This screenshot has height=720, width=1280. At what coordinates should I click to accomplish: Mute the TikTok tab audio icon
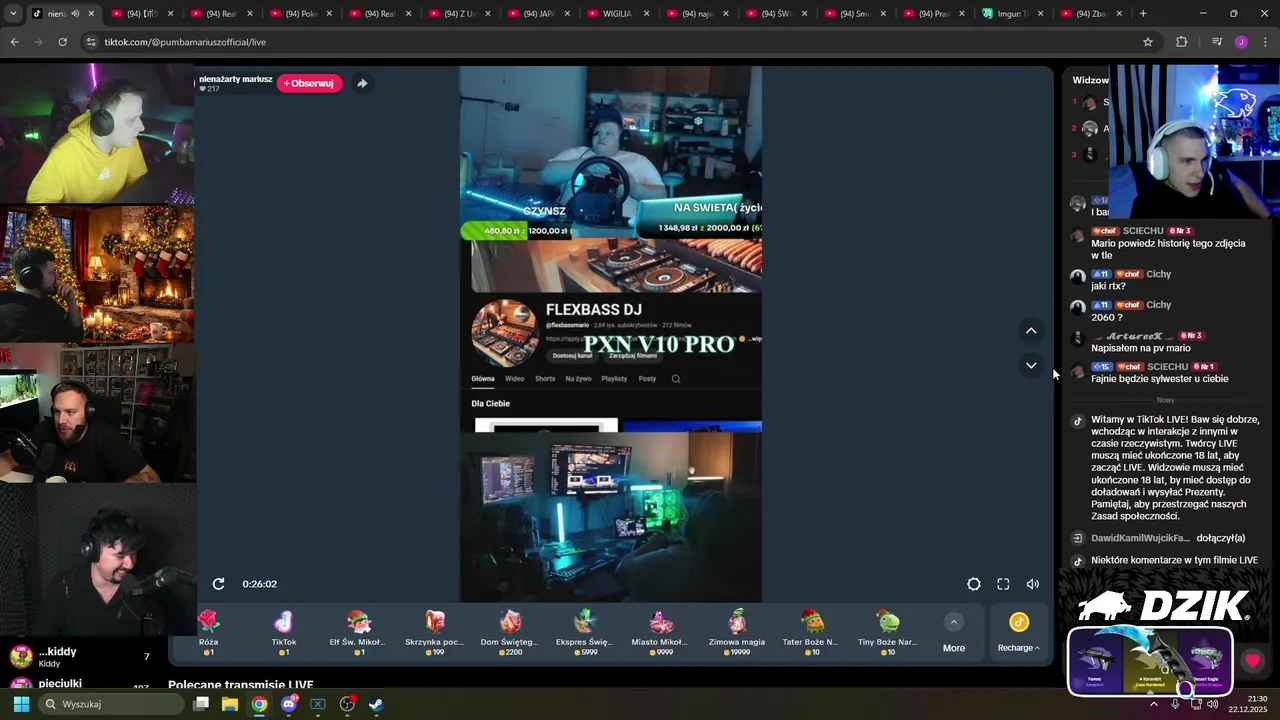tap(75, 14)
